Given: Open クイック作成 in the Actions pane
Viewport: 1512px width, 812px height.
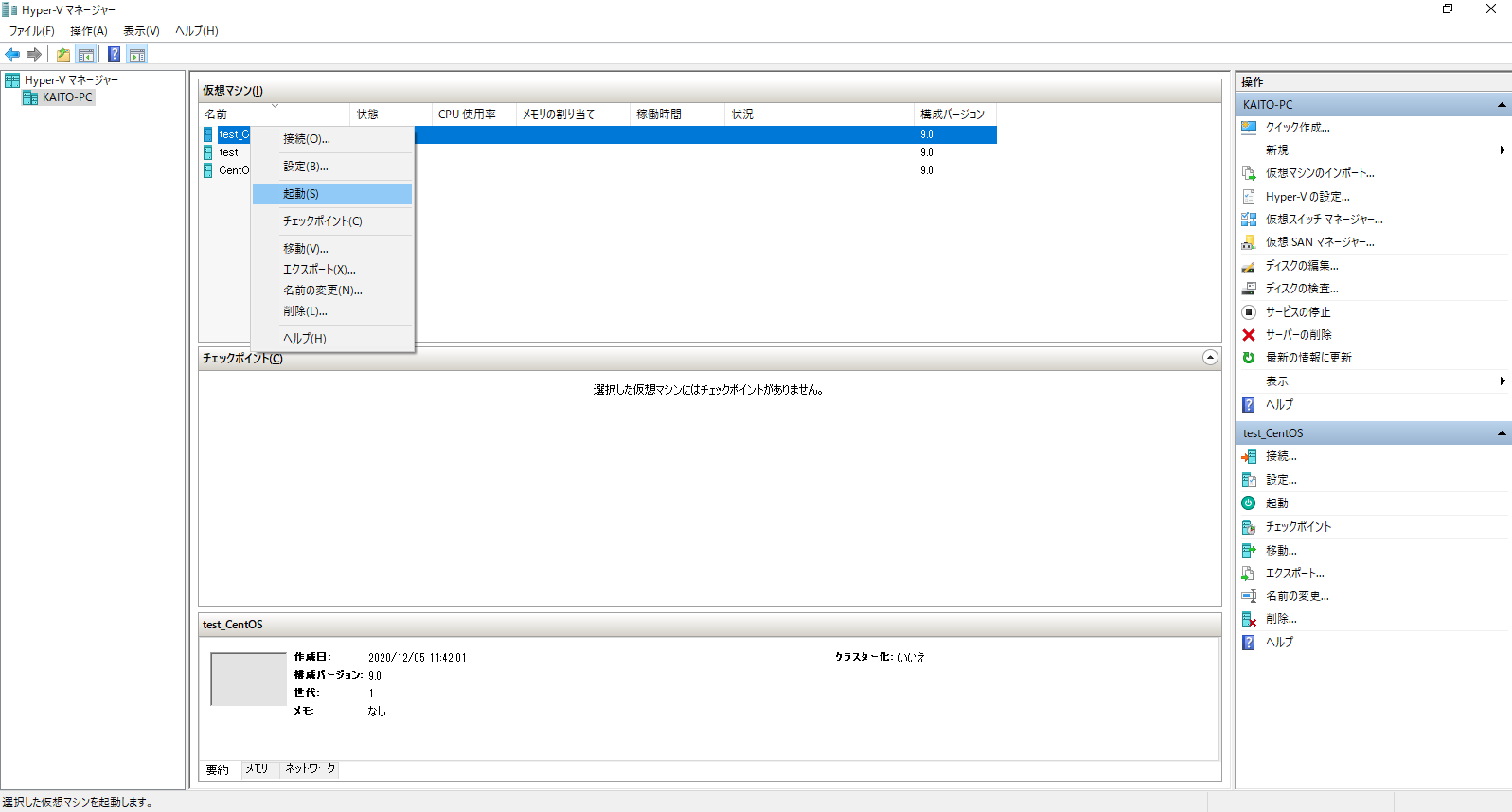Looking at the screenshot, I should [1297, 128].
